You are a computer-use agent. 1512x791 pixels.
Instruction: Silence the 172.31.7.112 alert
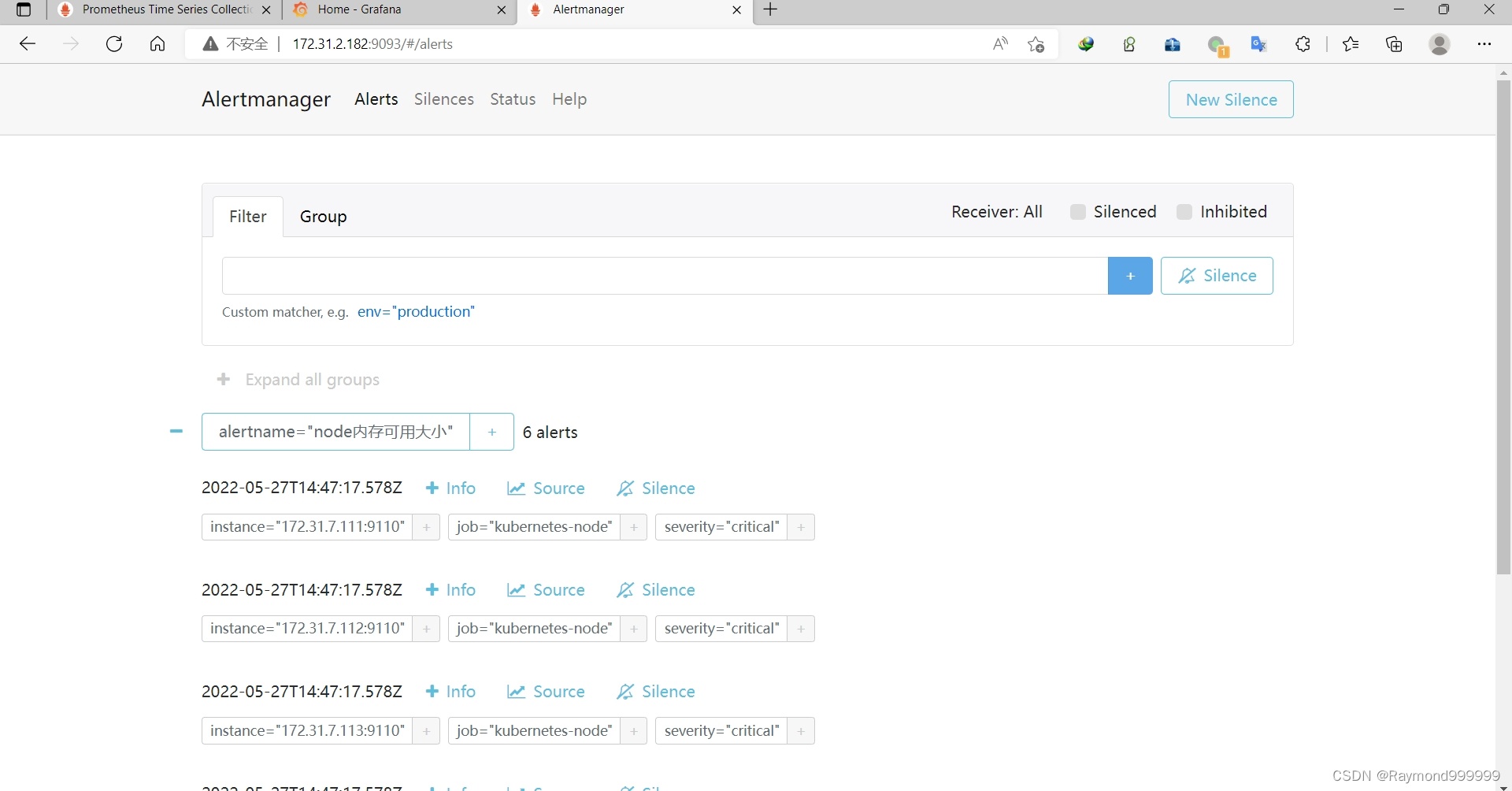(x=656, y=590)
